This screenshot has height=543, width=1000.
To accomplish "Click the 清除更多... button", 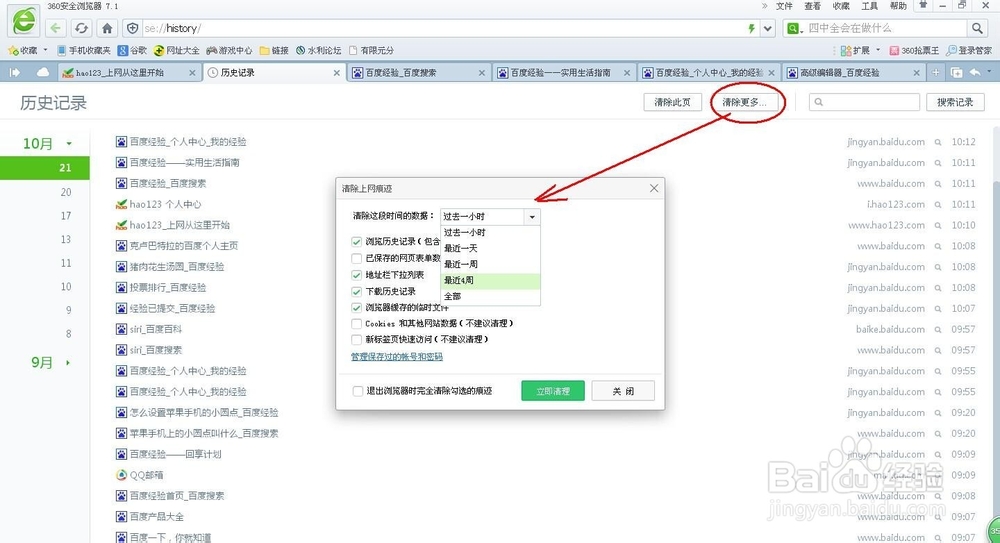I will click(744, 102).
